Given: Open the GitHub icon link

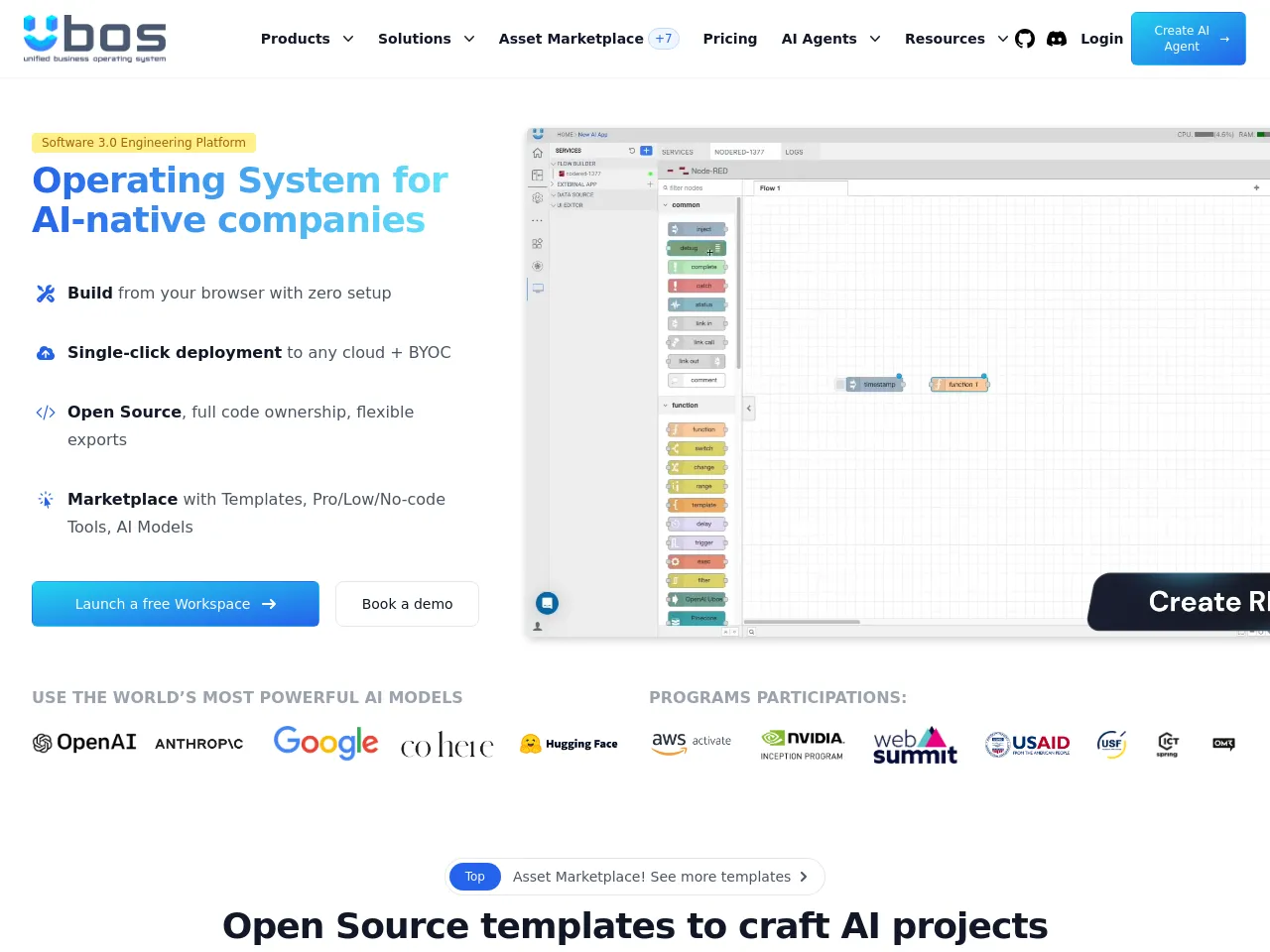Looking at the screenshot, I should 1025,39.
